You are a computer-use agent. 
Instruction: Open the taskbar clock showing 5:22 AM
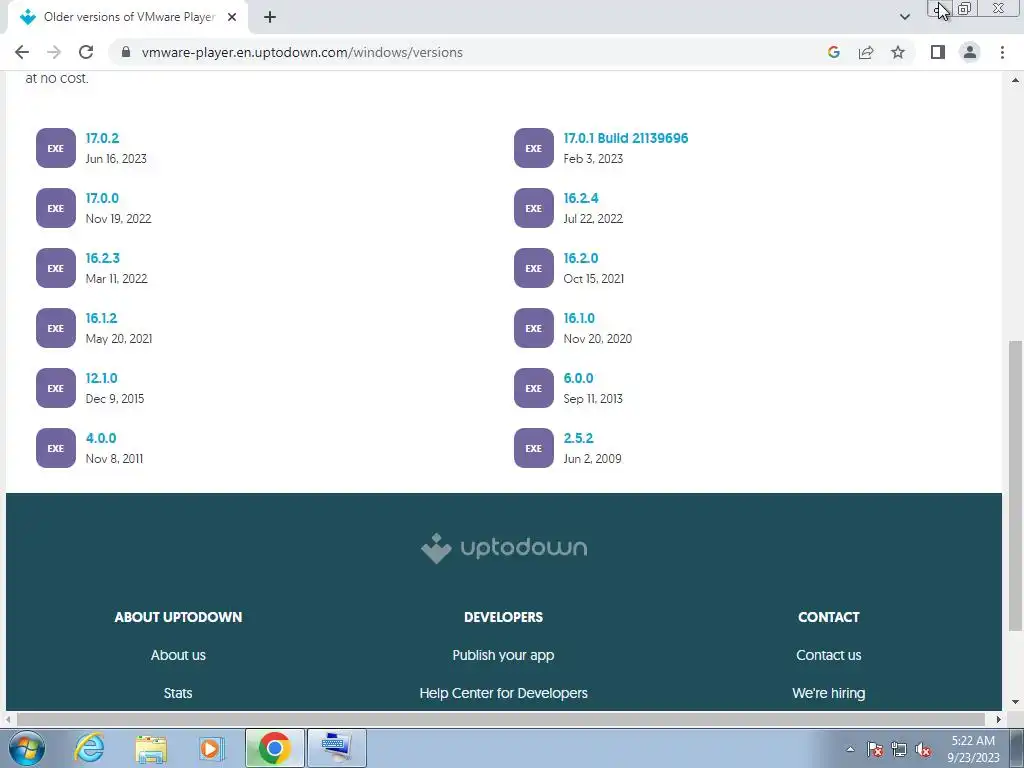[973, 749]
